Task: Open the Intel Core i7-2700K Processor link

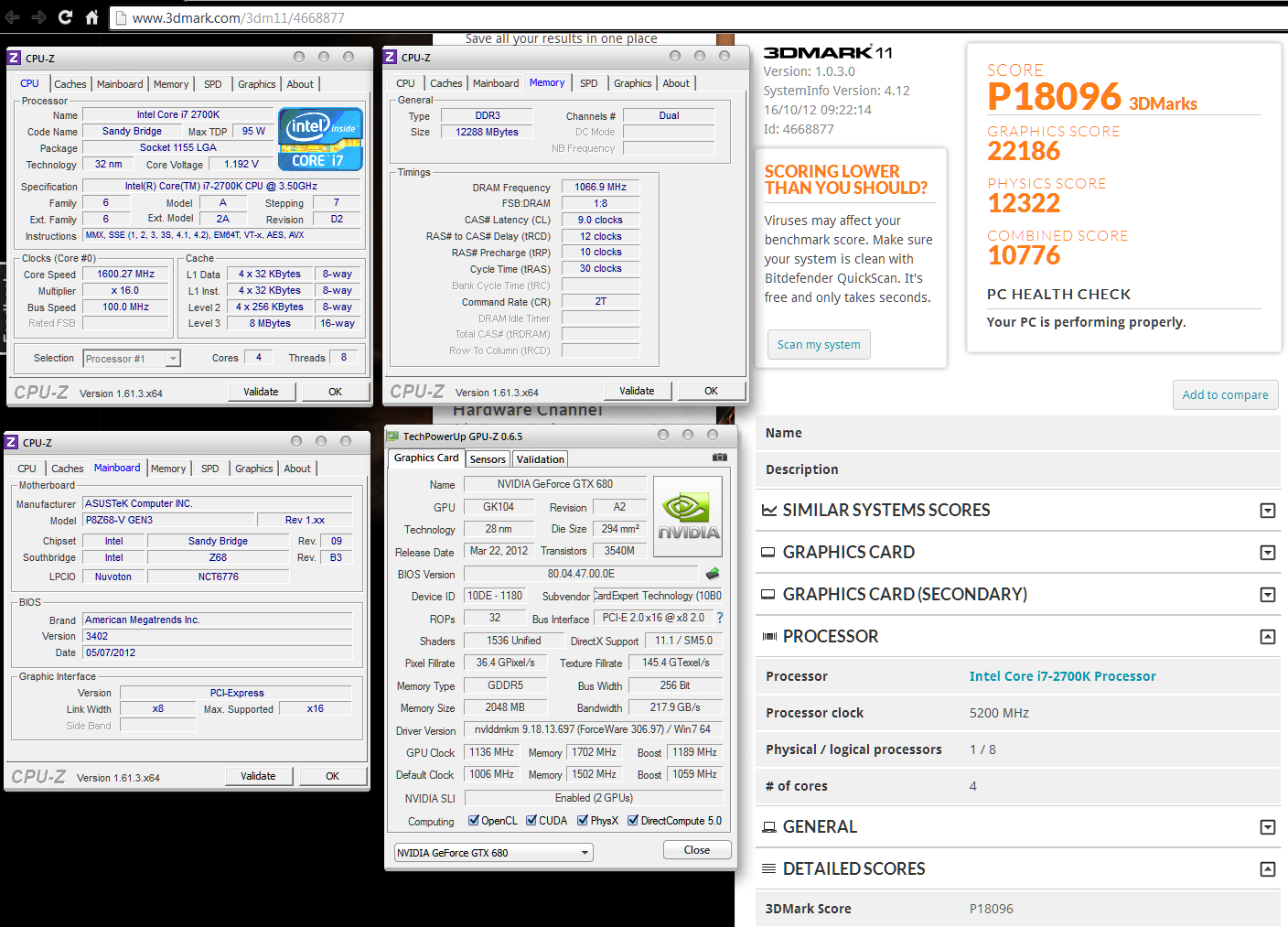Action: (1062, 676)
